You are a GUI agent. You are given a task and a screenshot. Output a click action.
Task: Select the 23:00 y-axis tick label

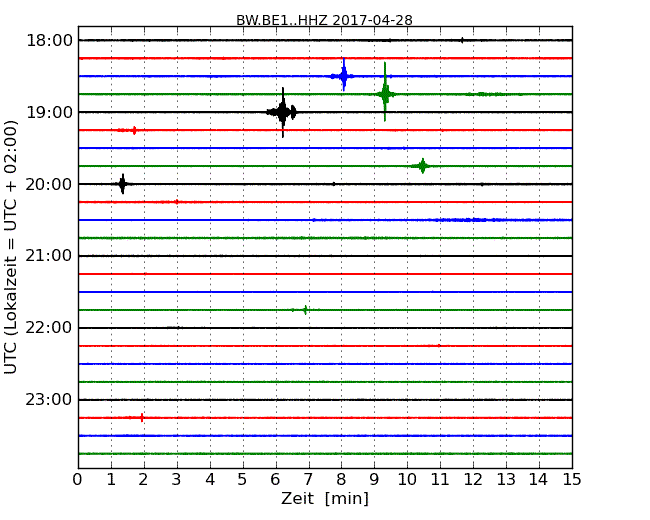(x=49, y=400)
